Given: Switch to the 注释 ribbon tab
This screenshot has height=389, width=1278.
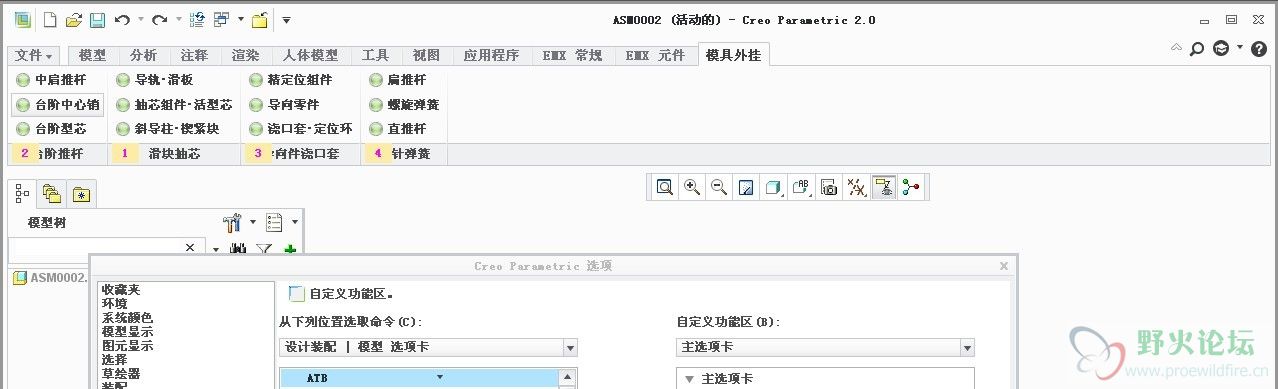Looking at the screenshot, I should coord(194,55).
